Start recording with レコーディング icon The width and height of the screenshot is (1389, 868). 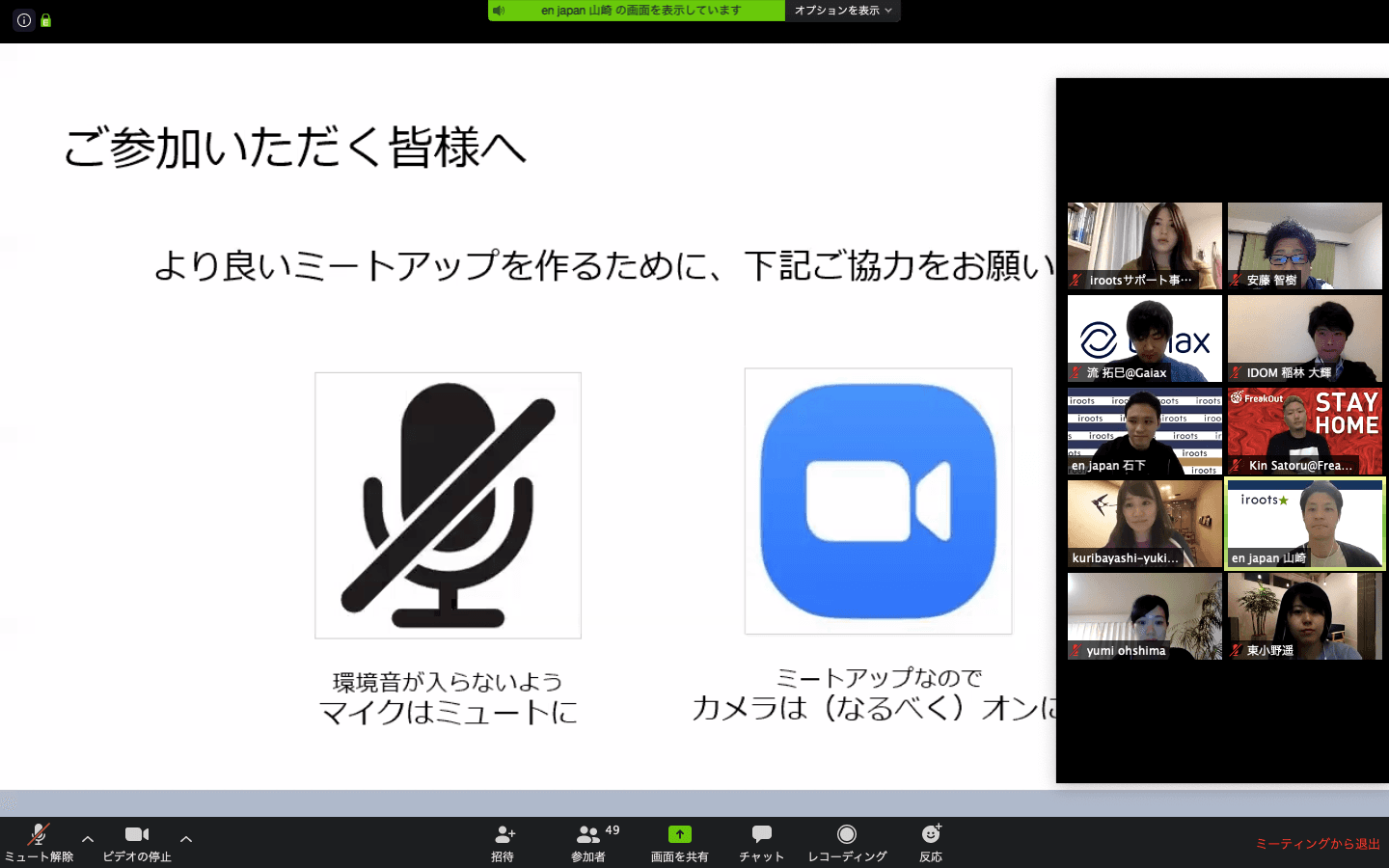pyautogui.click(x=847, y=834)
